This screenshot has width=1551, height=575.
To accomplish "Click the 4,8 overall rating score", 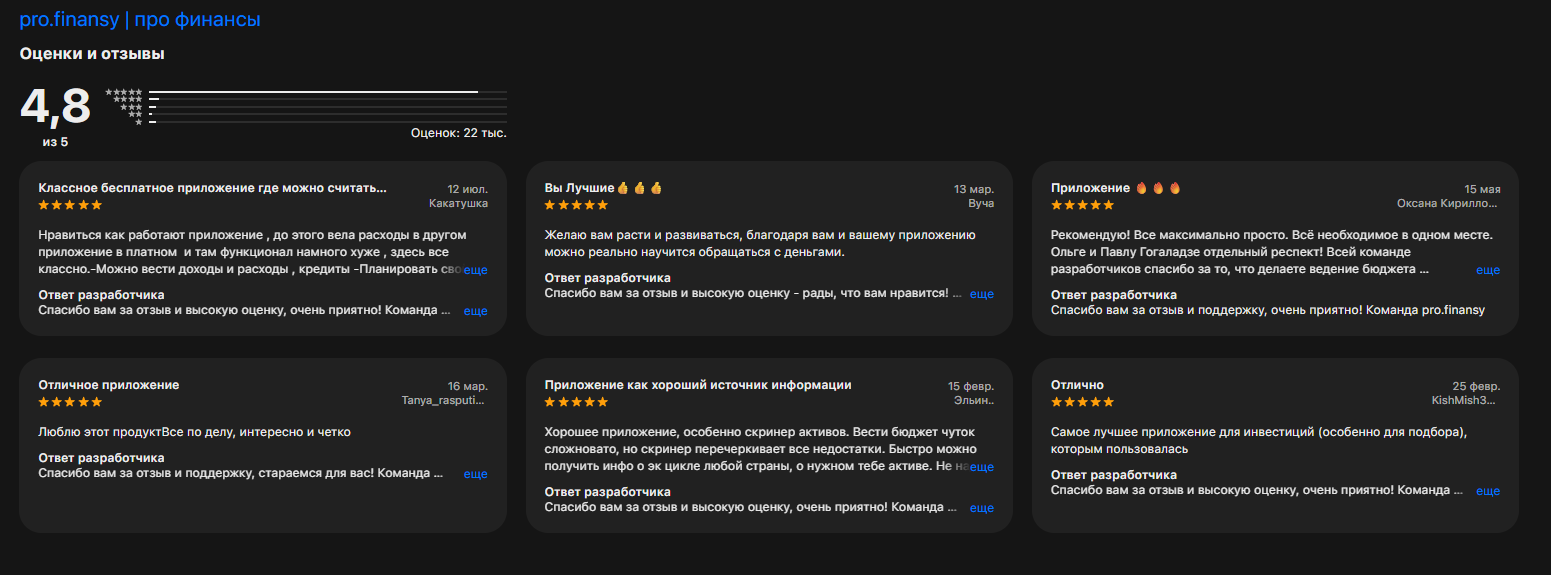I will 55,107.
